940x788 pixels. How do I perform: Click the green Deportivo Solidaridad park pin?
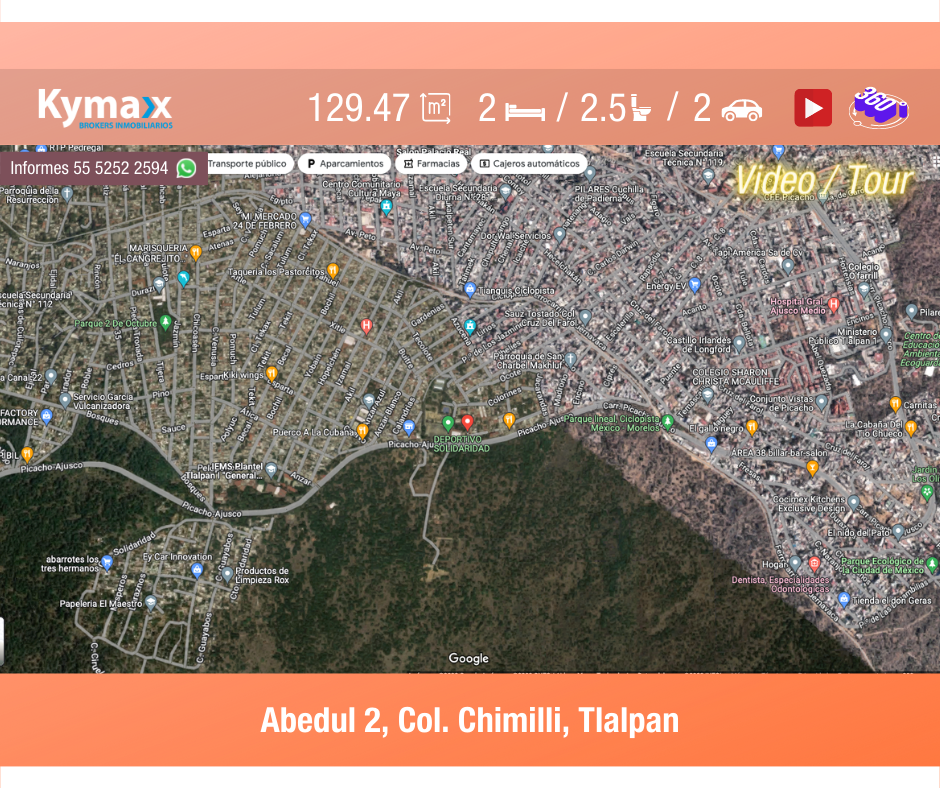(448, 423)
